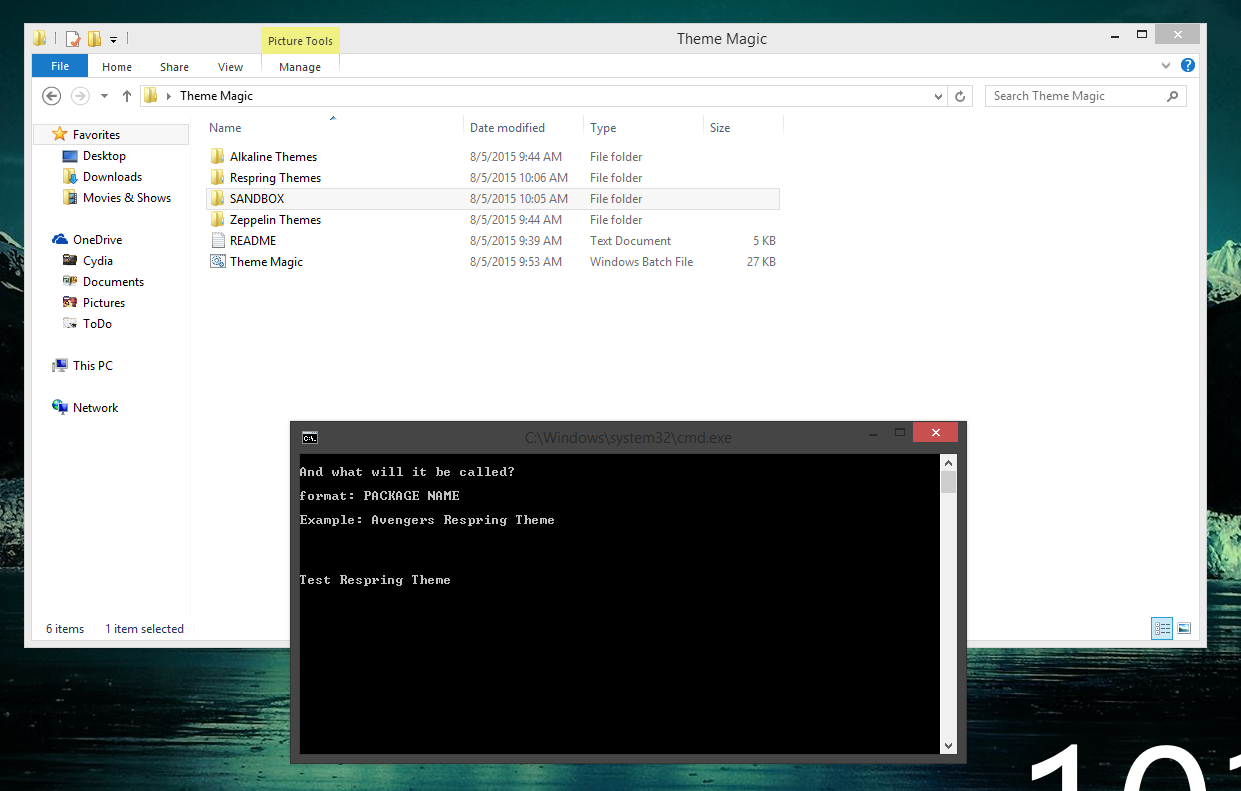This screenshot has height=791, width=1241.
Task: Open the File menu tab
Action: click(60, 66)
